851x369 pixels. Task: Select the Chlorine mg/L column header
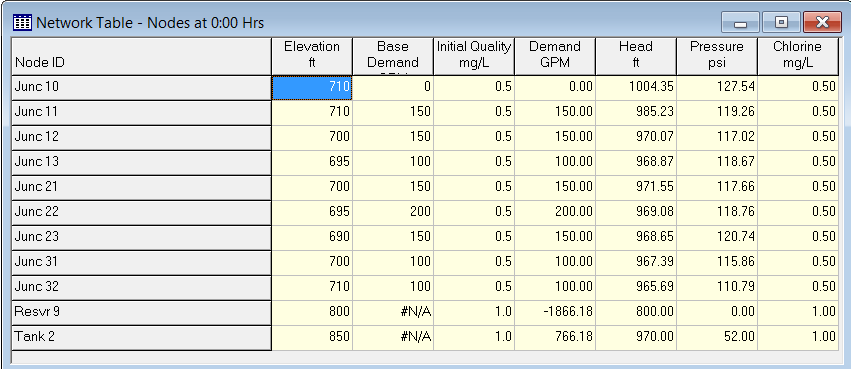coord(798,56)
